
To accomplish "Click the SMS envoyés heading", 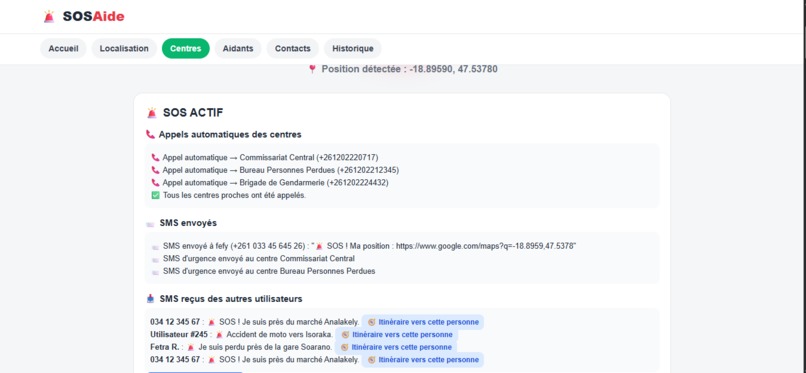I will [x=188, y=223].
